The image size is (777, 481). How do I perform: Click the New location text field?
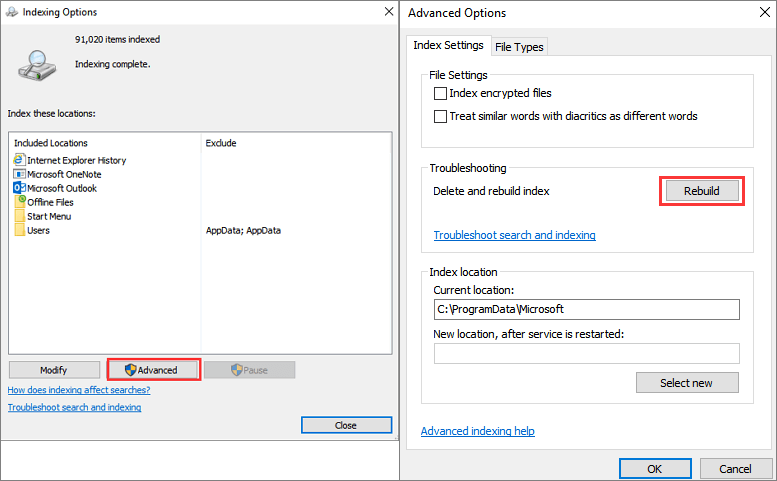pyautogui.click(x=586, y=353)
